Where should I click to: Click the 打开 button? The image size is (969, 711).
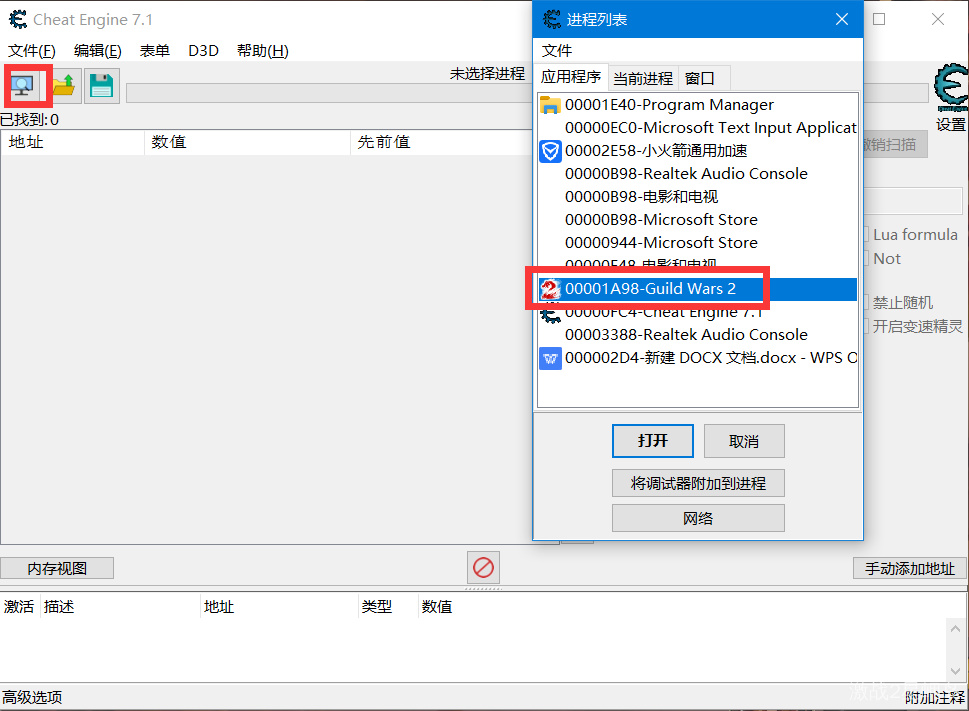pyautogui.click(x=653, y=441)
